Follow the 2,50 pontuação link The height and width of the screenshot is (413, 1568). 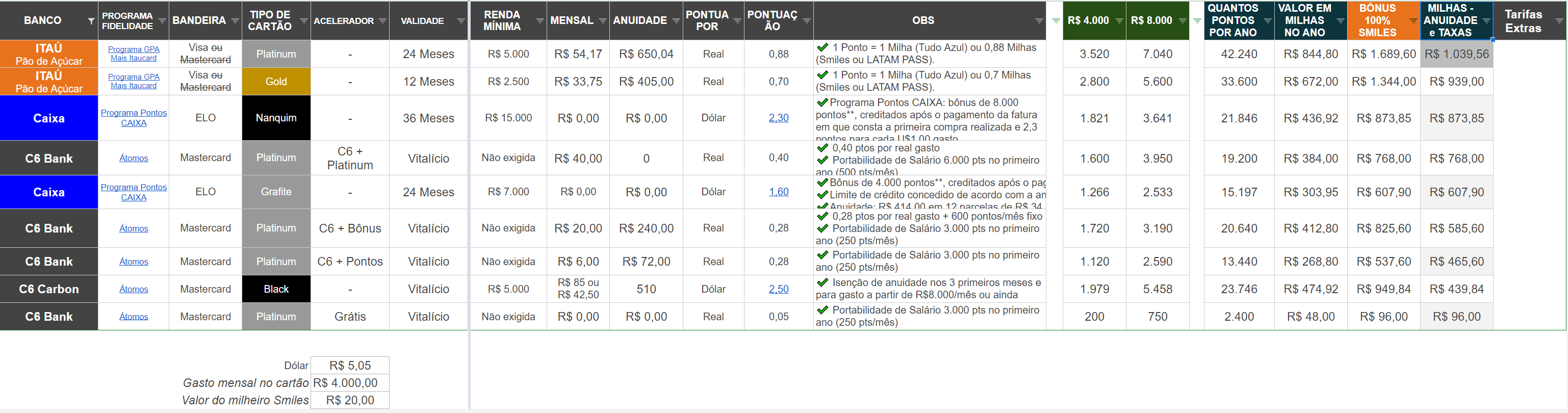coord(779,289)
